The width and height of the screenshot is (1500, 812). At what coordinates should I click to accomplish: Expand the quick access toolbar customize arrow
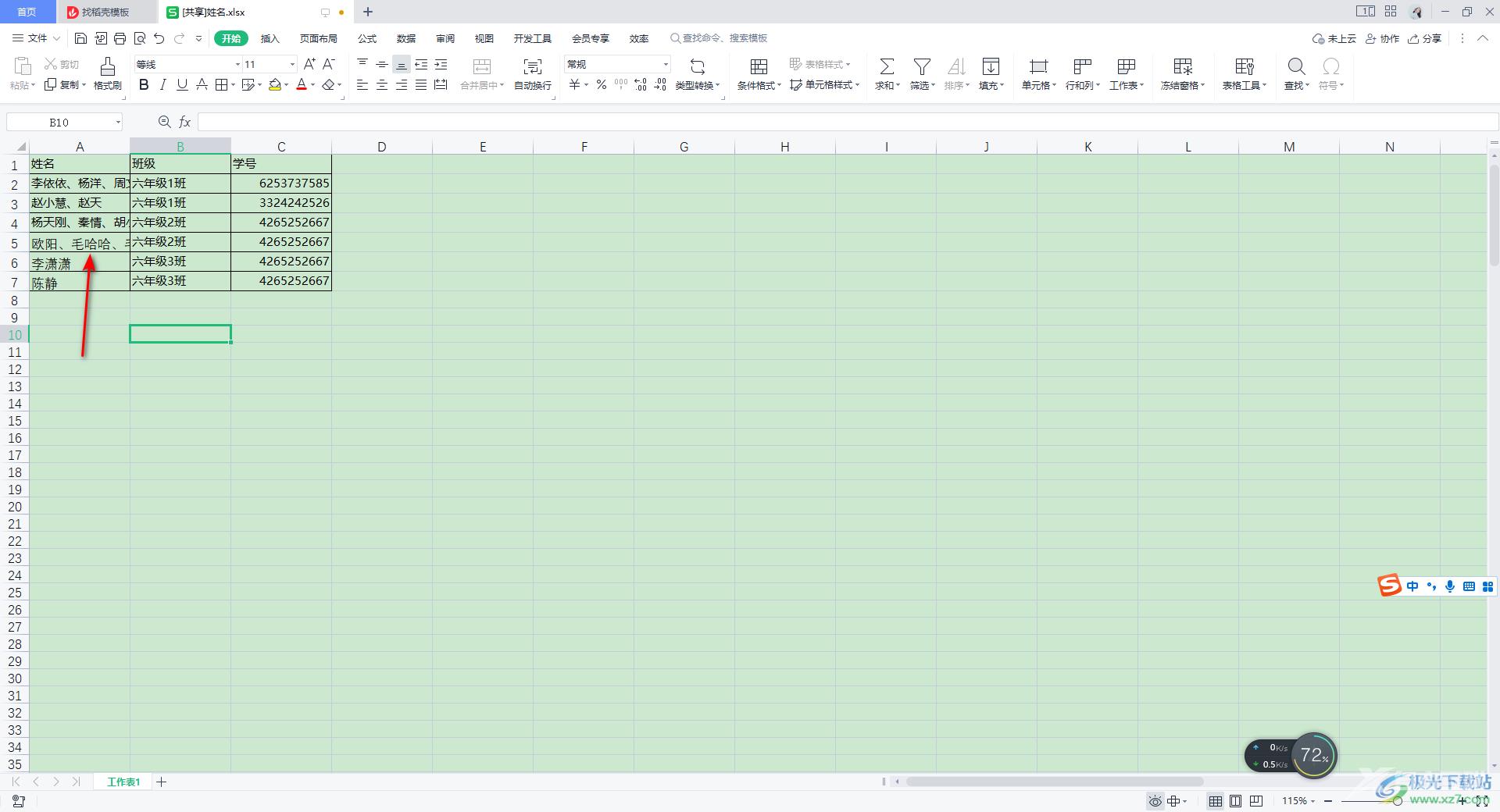(198, 38)
